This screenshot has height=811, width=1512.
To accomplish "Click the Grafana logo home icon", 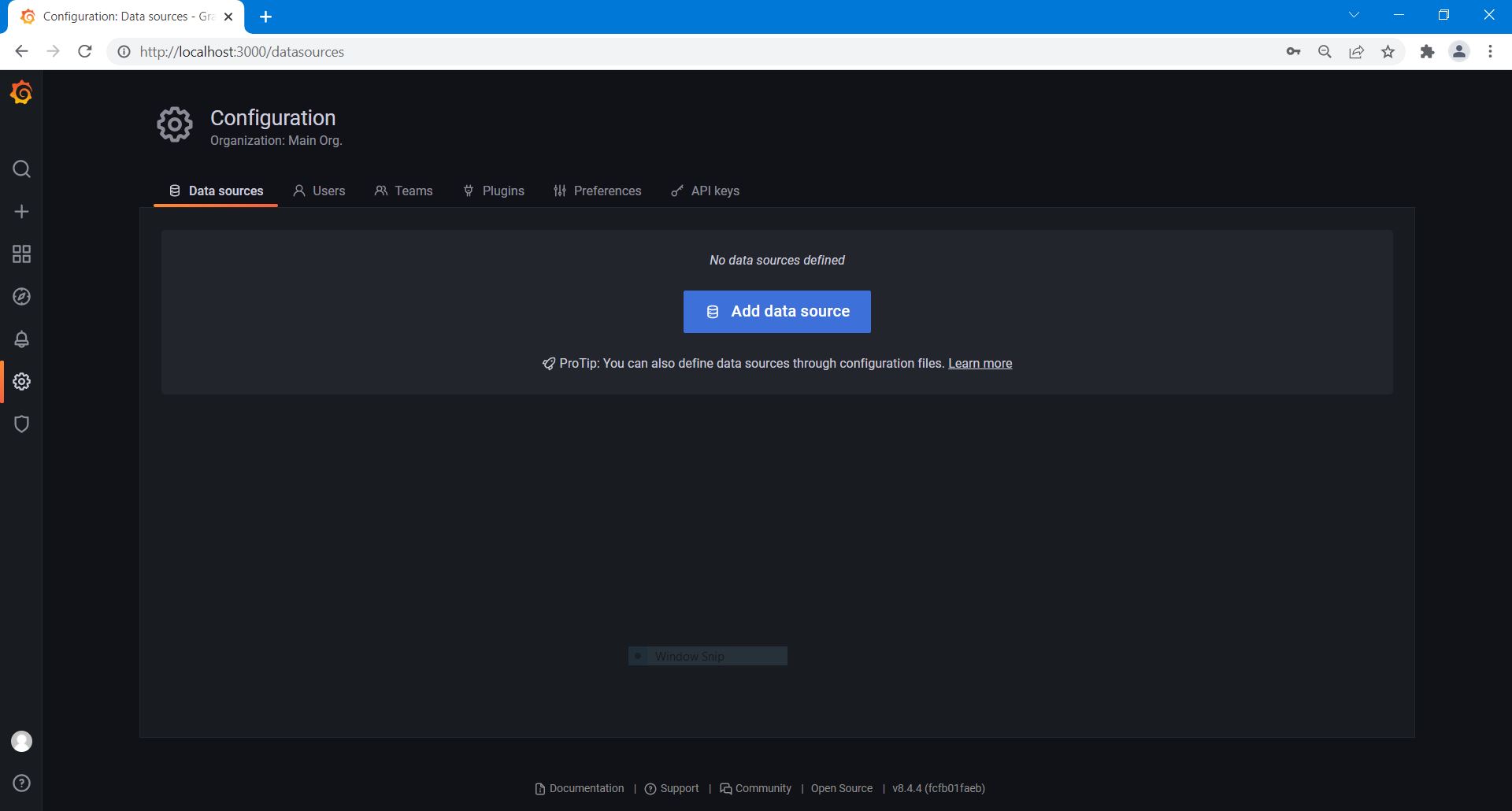I will click(x=21, y=93).
